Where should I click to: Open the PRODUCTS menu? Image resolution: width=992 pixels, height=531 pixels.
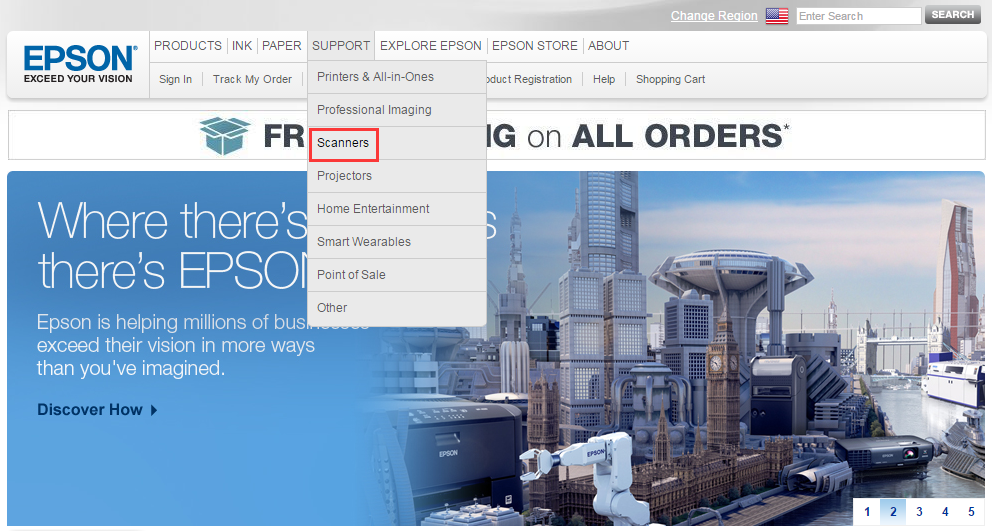coord(188,46)
